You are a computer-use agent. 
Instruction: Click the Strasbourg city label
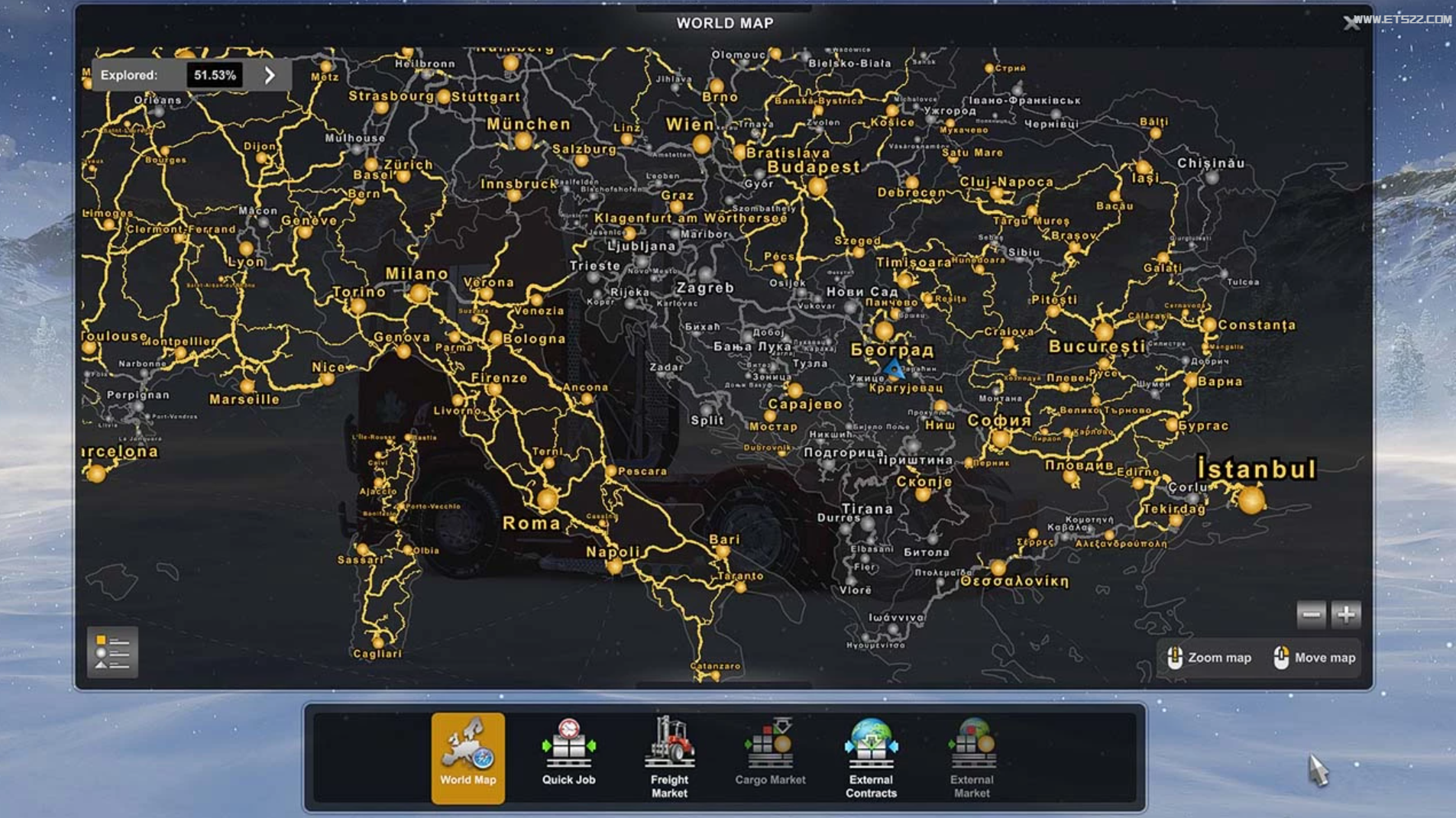coord(391,96)
